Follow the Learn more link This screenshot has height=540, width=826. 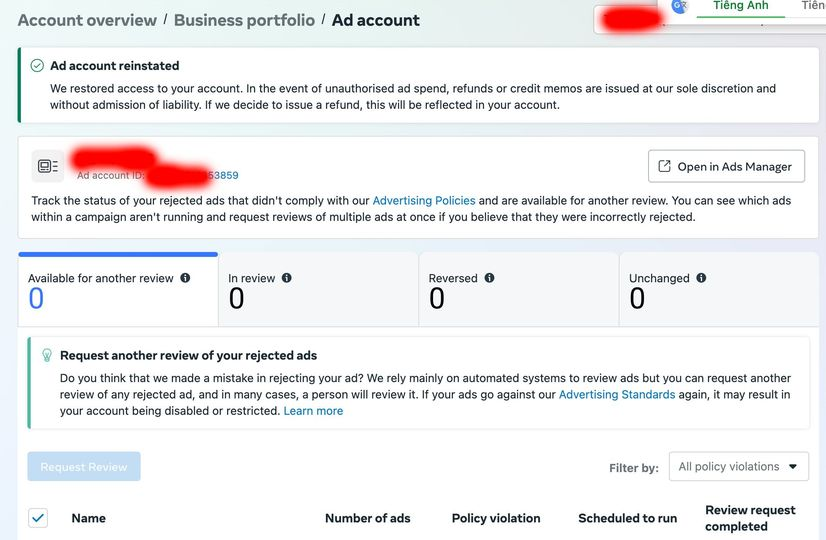[x=313, y=411]
